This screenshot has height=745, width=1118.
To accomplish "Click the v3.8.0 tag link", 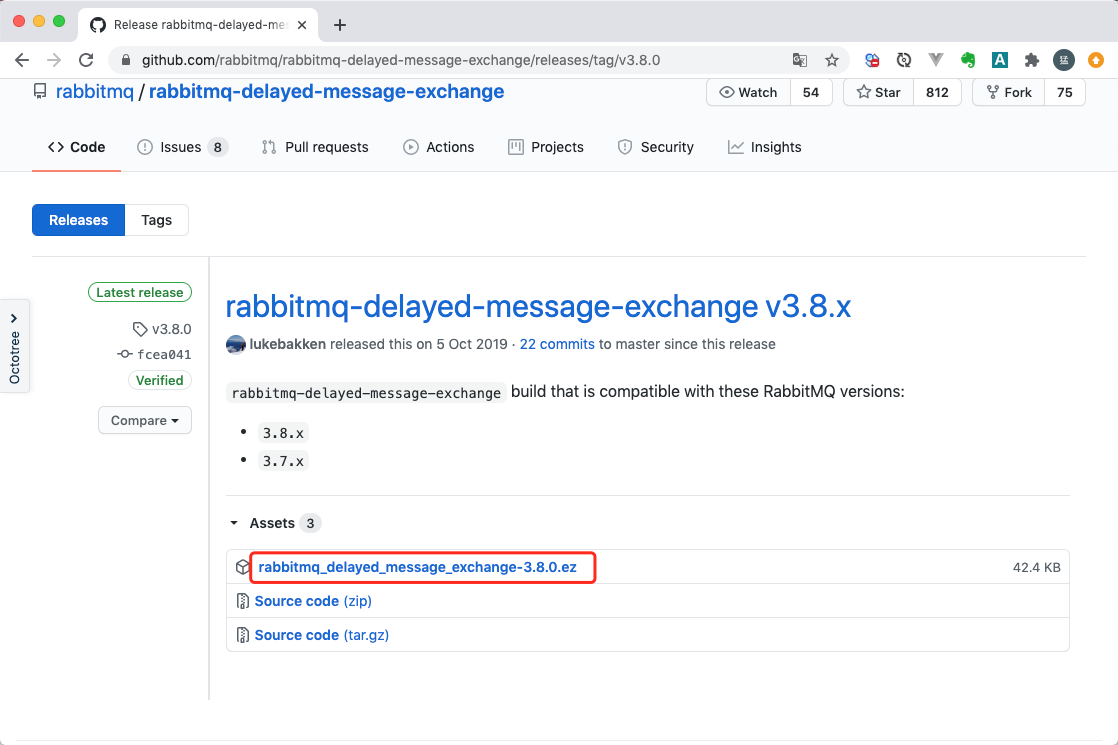I will click(172, 329).
